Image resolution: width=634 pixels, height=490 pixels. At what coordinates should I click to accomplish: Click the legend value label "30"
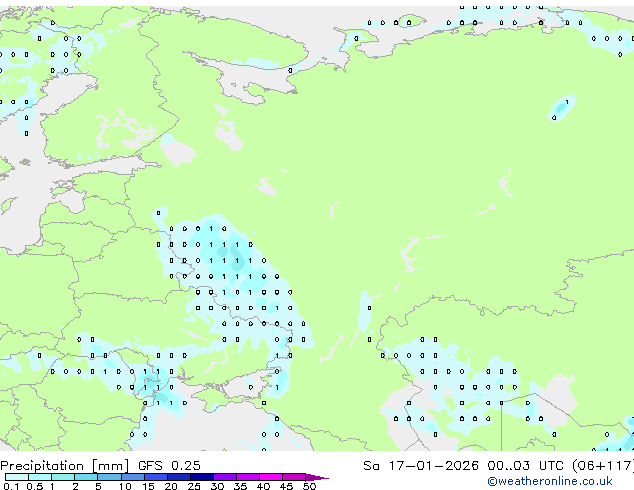(217, 486)
